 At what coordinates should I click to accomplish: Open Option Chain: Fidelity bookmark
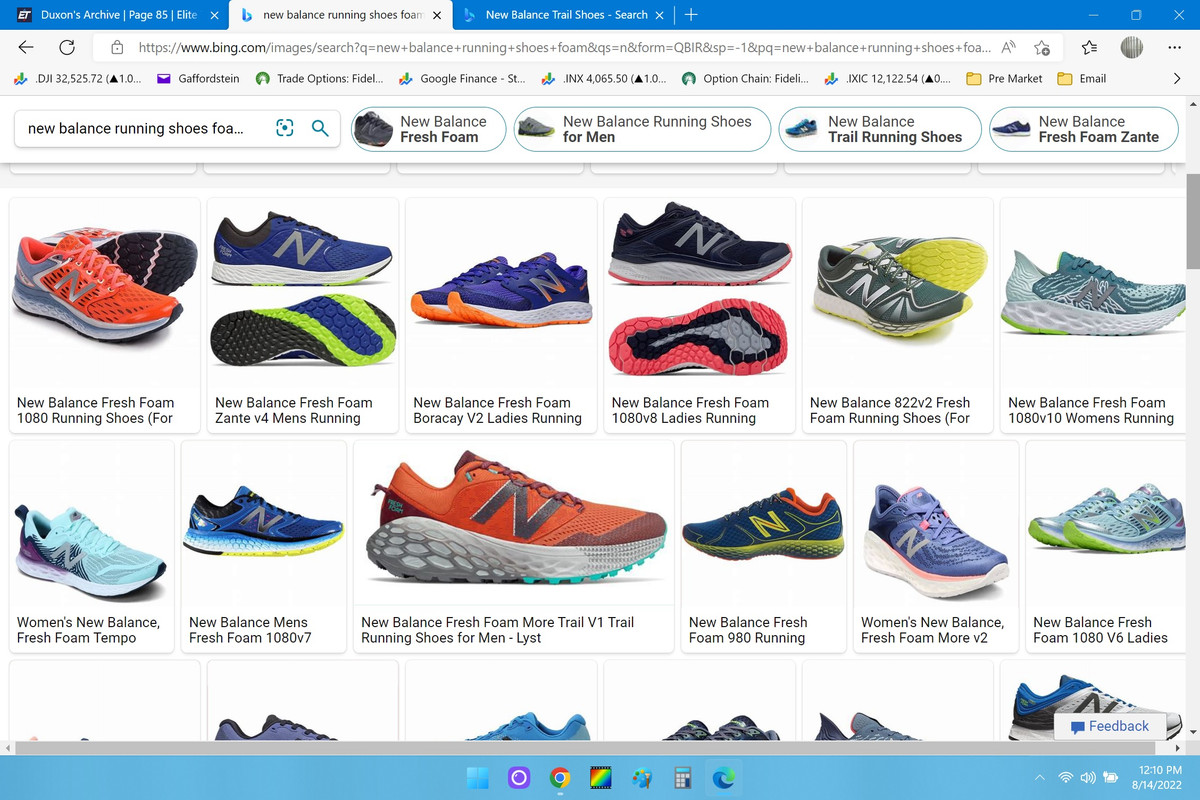tap(745, 78)
